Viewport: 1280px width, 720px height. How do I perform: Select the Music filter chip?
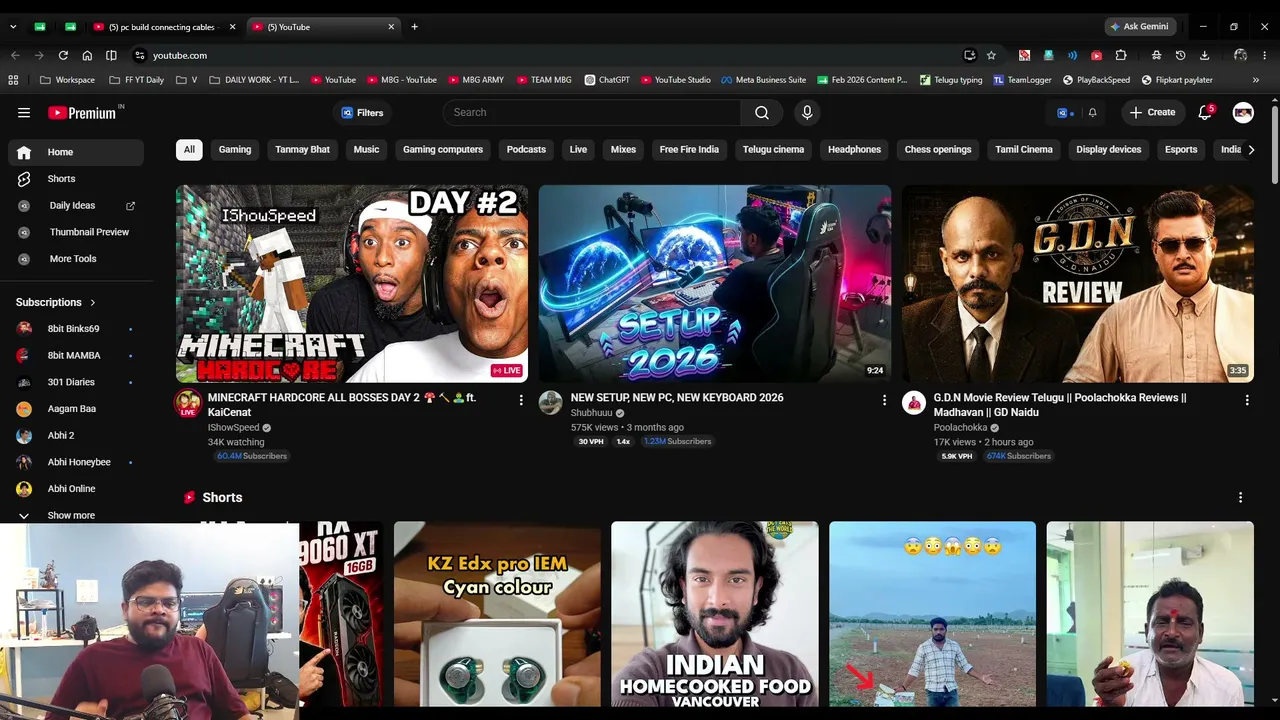[x=366, y=150]
